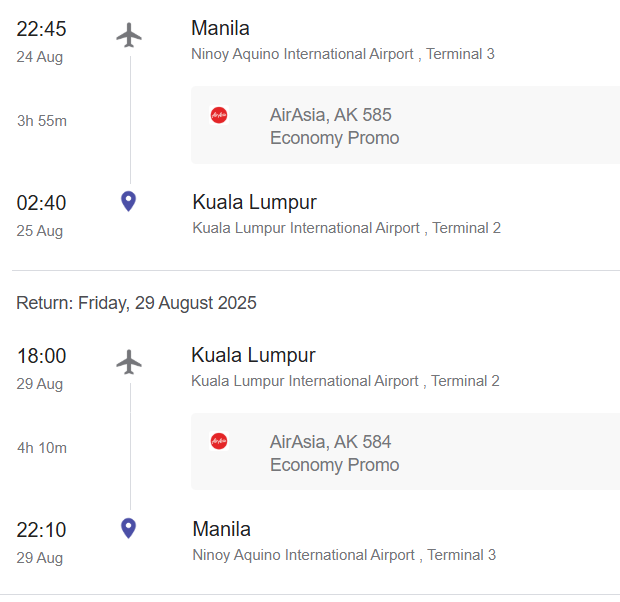Image resolution: width=620 pixels, height=602 pixels.
Task: Select the 02:40 arrival time
Action: coord(41,203)
